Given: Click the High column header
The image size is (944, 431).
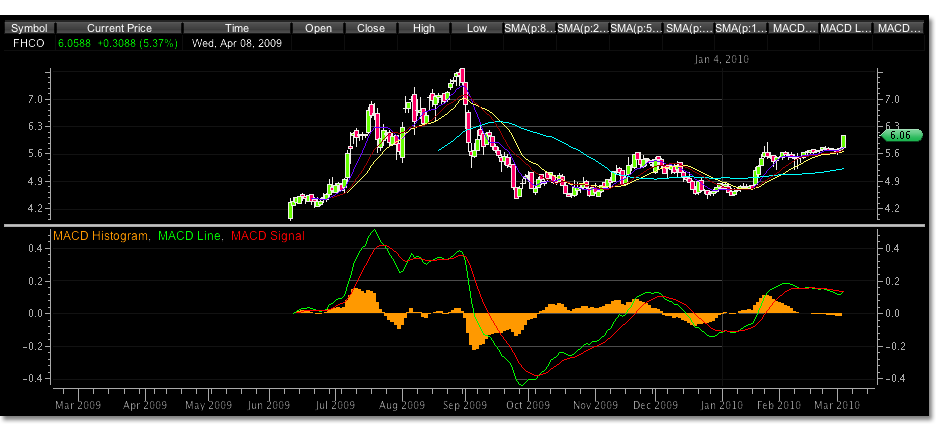Looking at the screenshot, I should point(424,29).
